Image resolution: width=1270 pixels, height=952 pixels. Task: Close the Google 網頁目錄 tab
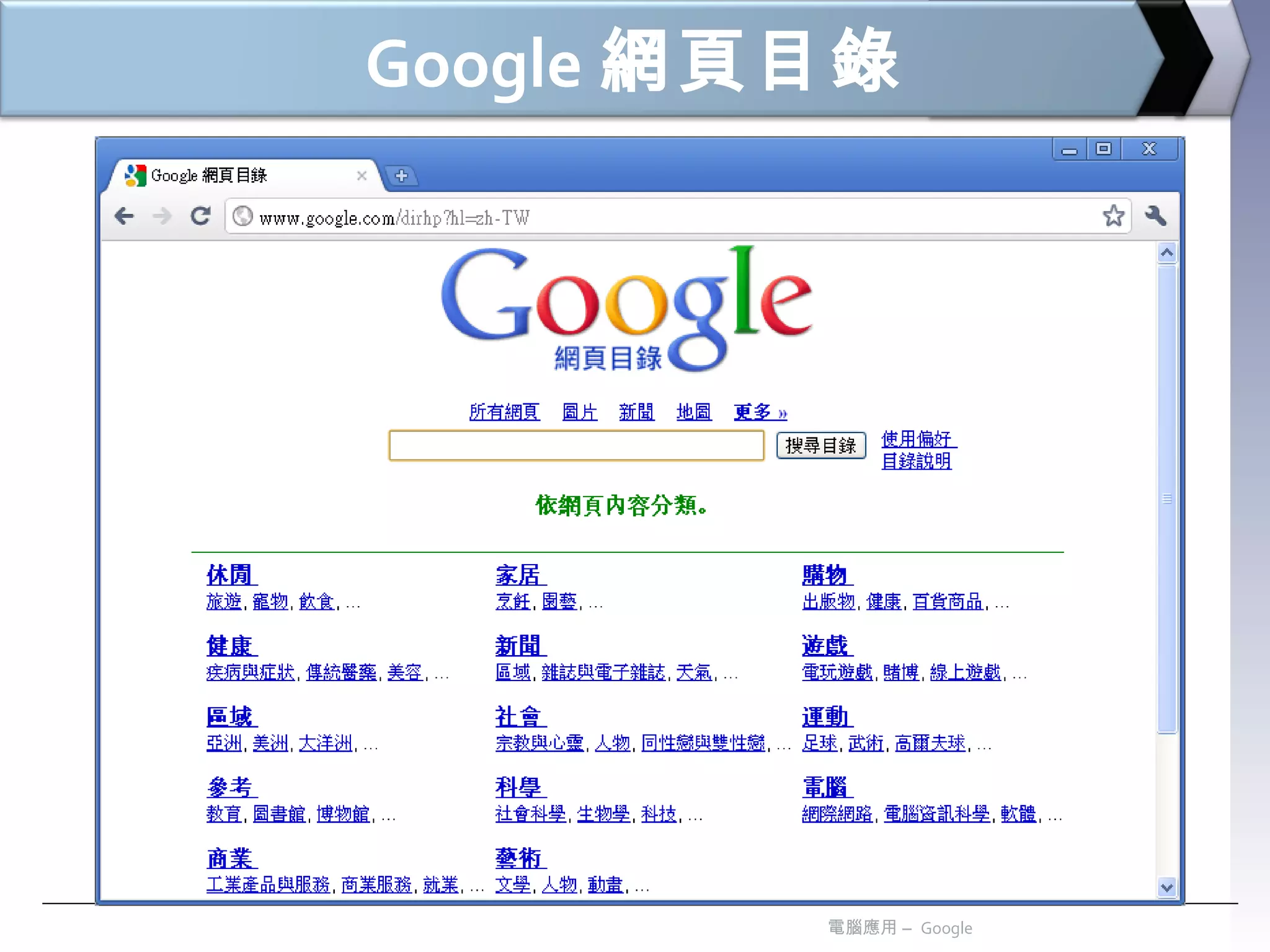tap(362, 176)
